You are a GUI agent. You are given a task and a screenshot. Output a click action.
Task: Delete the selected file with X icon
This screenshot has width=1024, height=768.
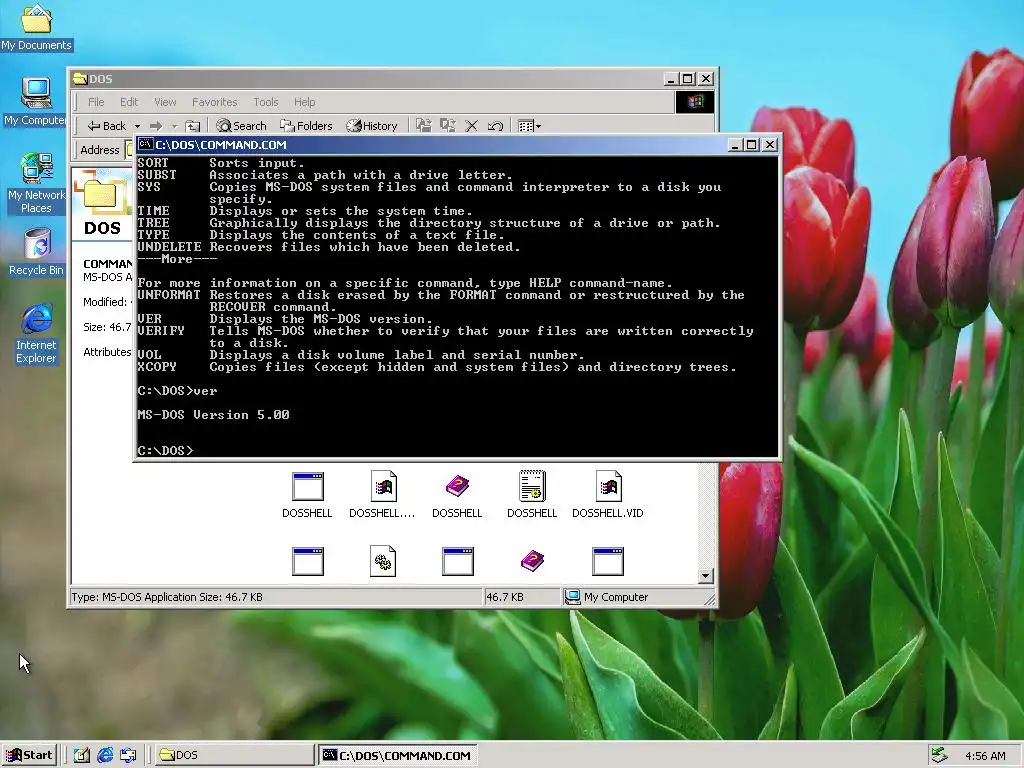pyautogui.click(x=471, y=126)
